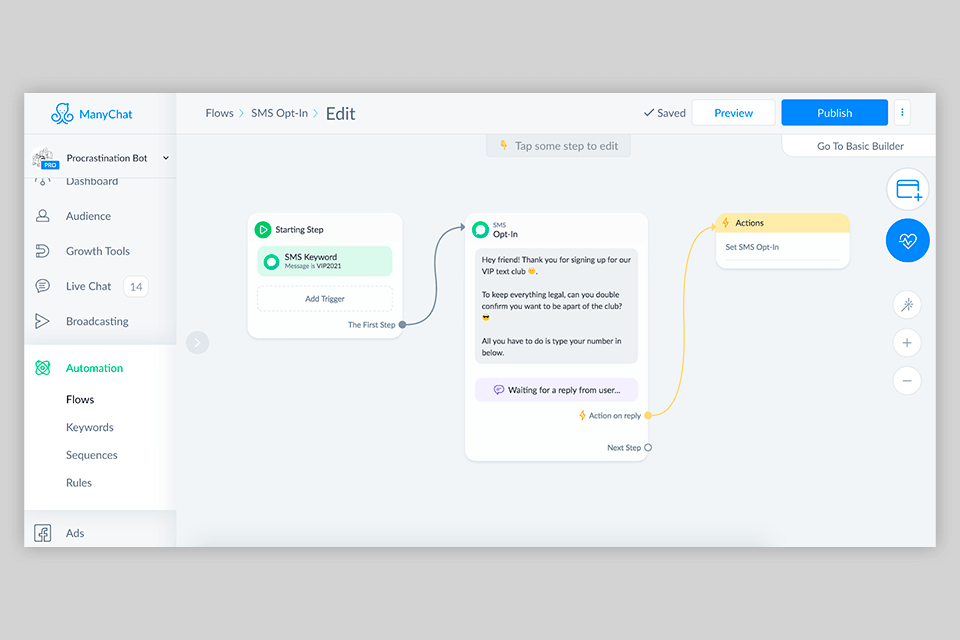
Task: Click the SMS Keyword green circle icon
Action: click(x=271, y=262)
